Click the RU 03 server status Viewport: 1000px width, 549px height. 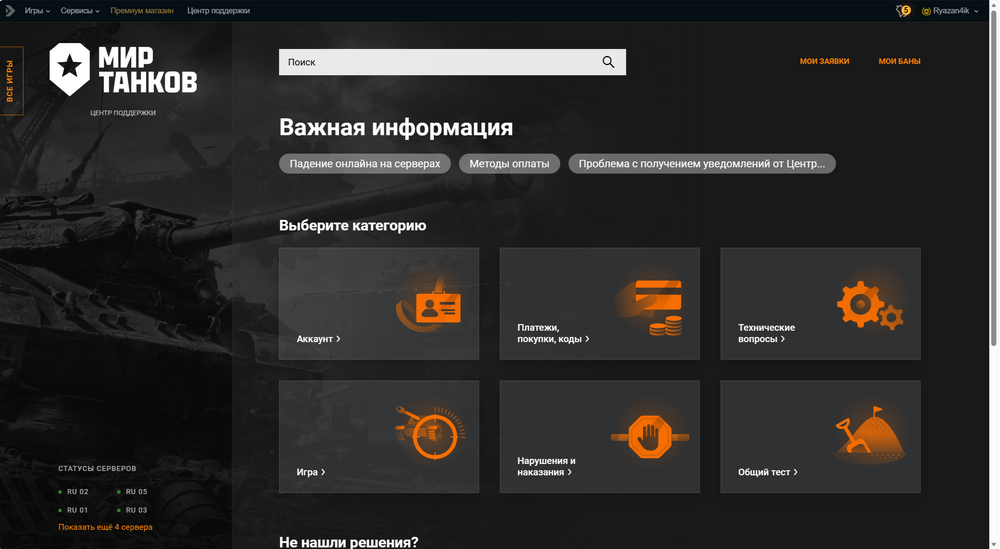pos(132,510)
